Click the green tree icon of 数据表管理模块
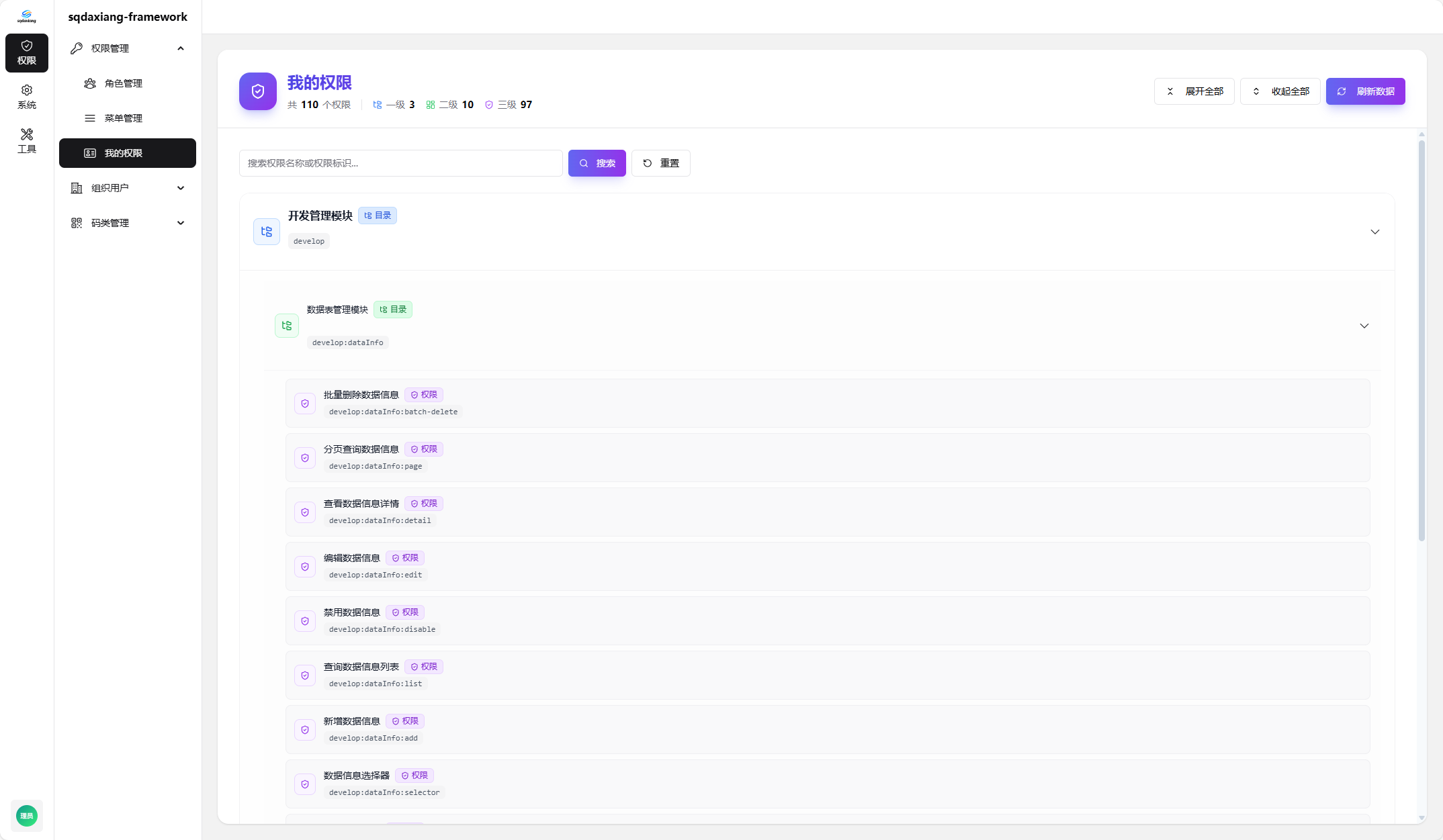 287,326
